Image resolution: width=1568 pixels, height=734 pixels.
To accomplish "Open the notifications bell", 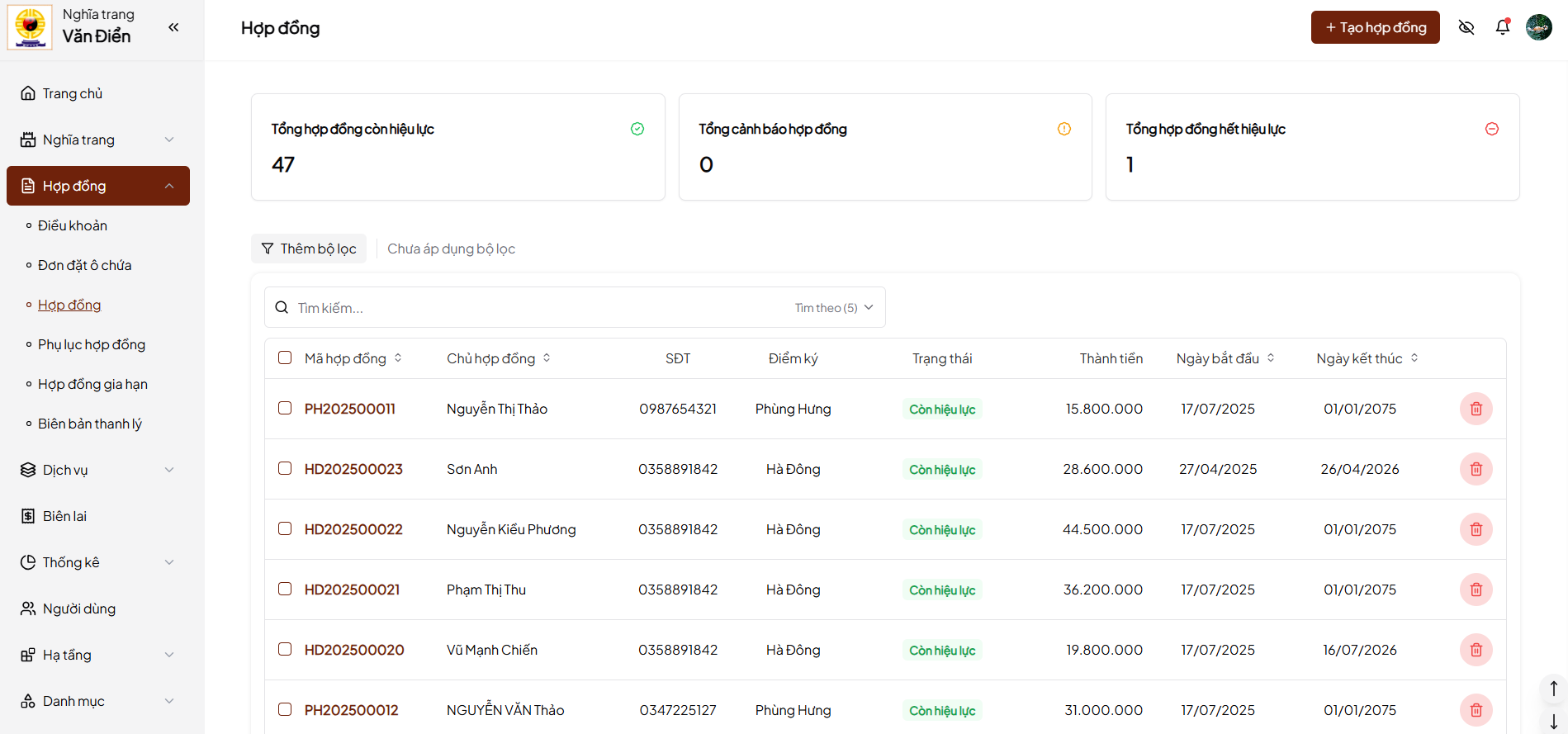I will (x=1503, y=27).
